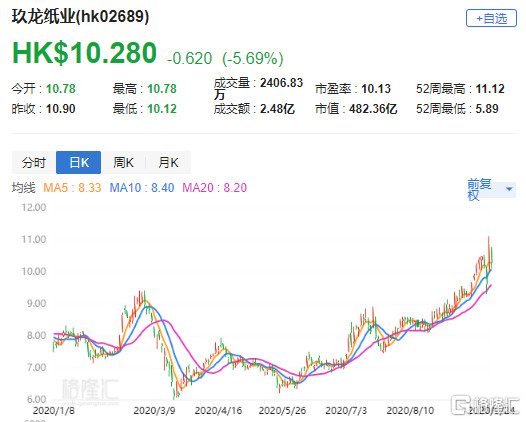526x422 pixels.
Task: Click the 12.00 y-axis price label
Action: pos(34,207)
